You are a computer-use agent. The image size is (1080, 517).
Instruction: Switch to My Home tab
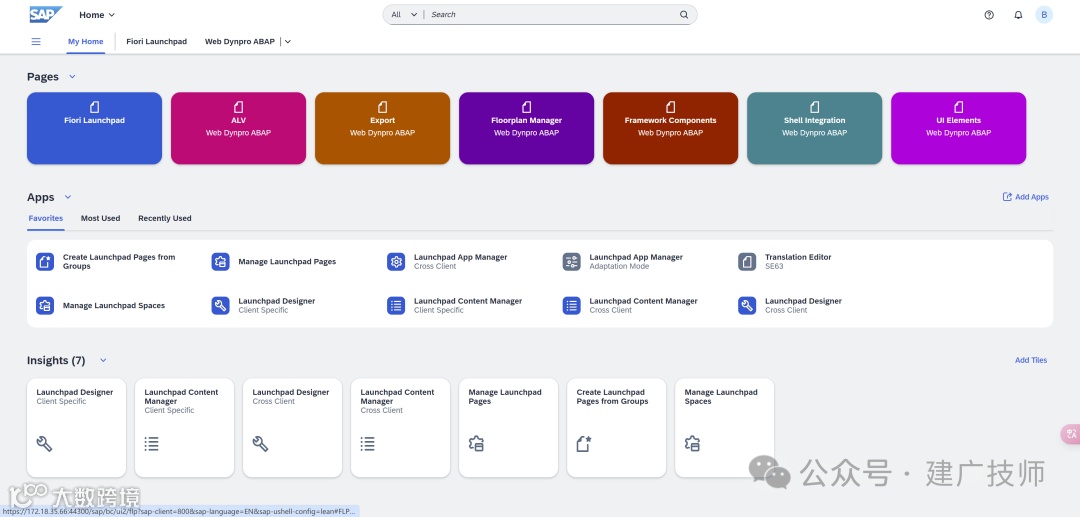point(85,41)
